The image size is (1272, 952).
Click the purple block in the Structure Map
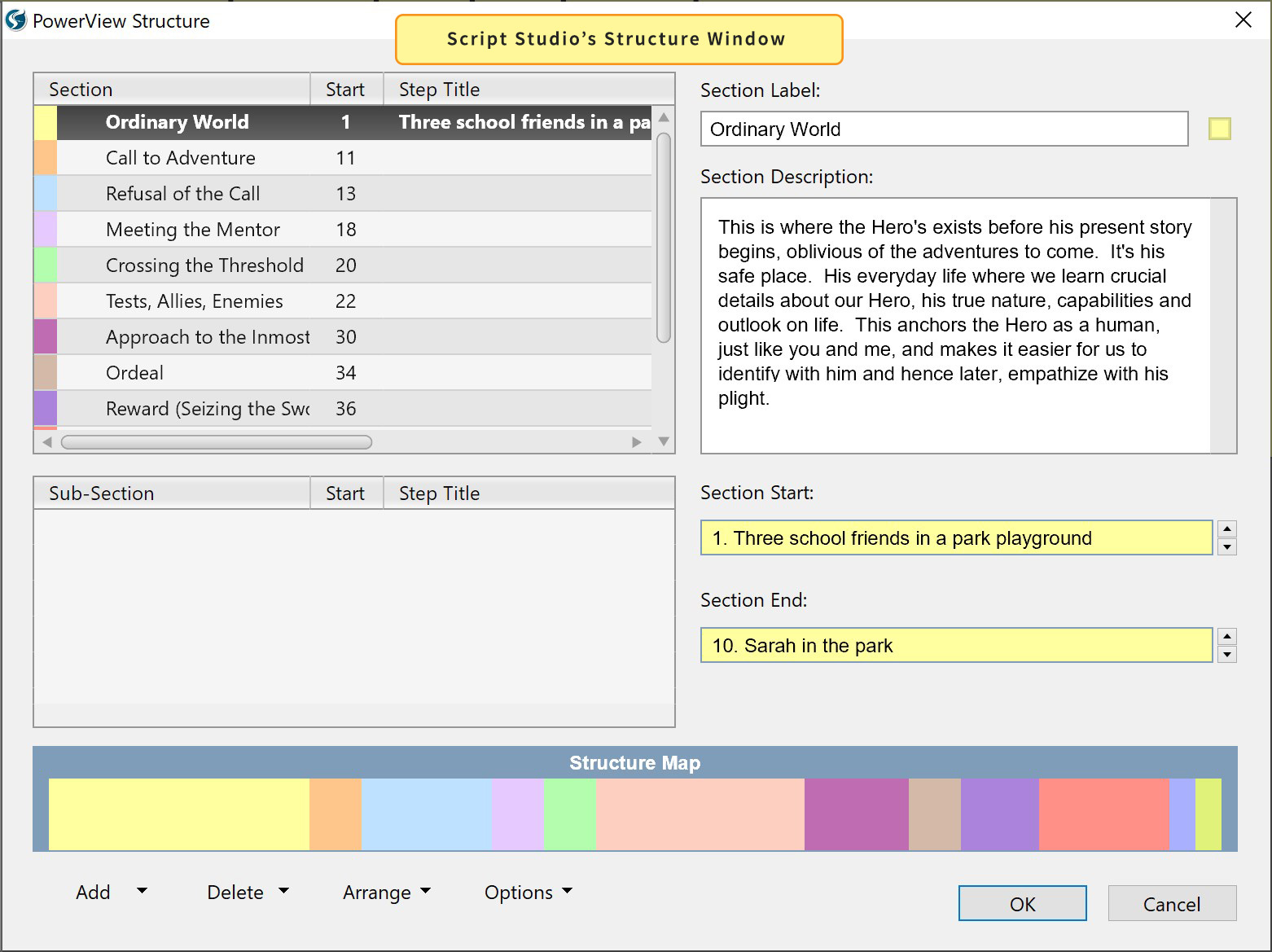pos(1000,814)
